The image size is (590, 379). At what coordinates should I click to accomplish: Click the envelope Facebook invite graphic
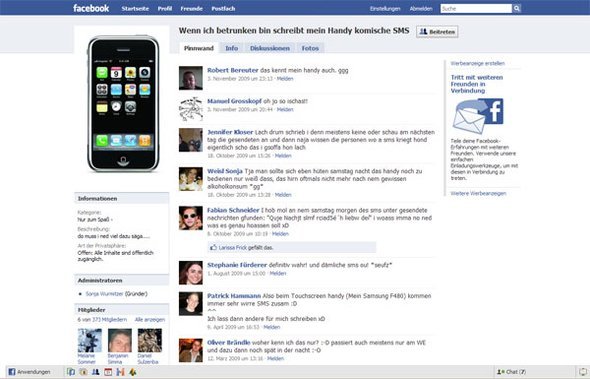click(x=478, y=116)
